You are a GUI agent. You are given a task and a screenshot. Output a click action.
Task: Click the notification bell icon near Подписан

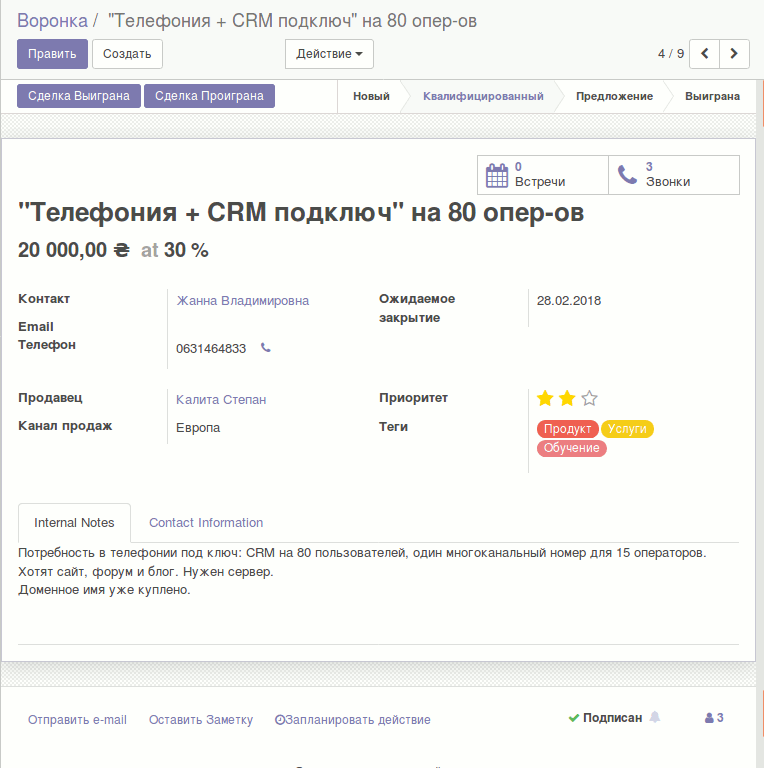pos(655,718)
